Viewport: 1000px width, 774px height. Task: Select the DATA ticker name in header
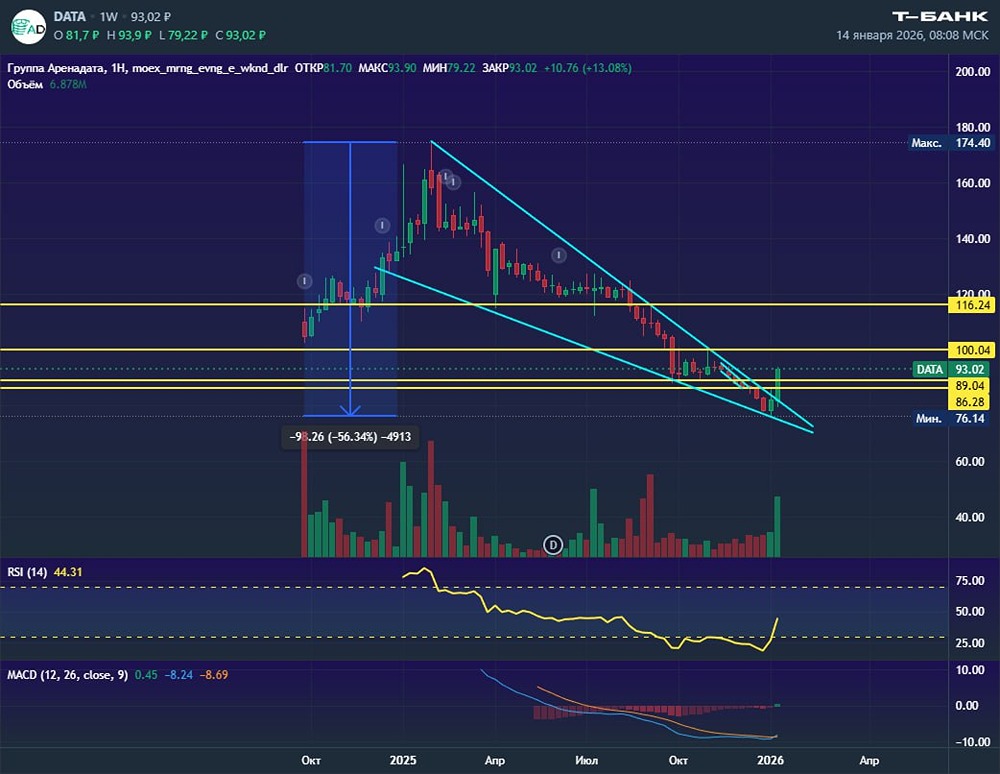pyautogui.click(x=70, y=17)
